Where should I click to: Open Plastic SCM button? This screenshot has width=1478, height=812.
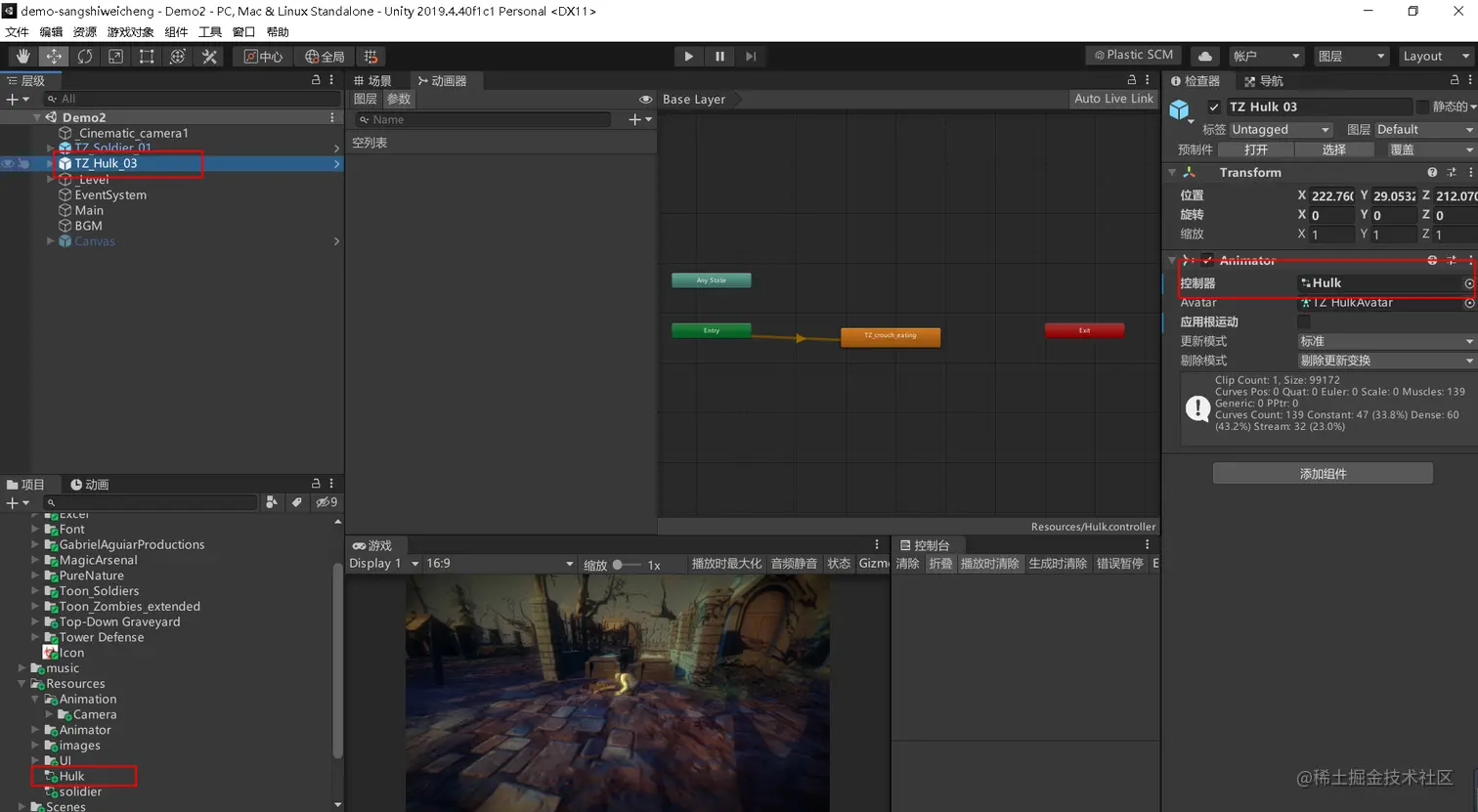click(x=1133, y=55)
